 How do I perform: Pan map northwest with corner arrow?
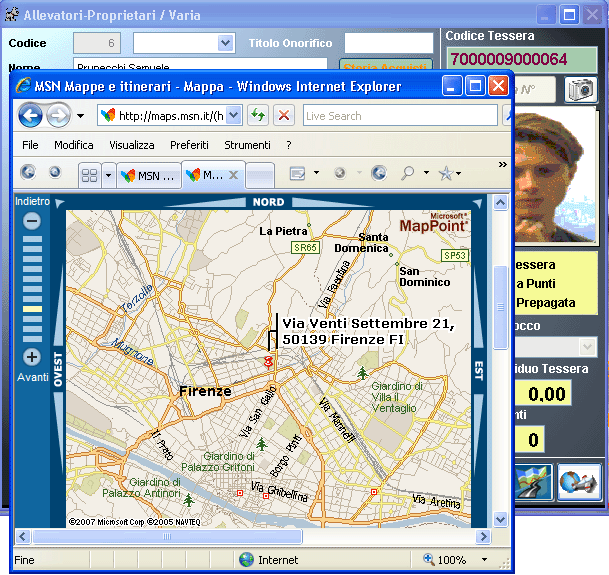point(59,203)
